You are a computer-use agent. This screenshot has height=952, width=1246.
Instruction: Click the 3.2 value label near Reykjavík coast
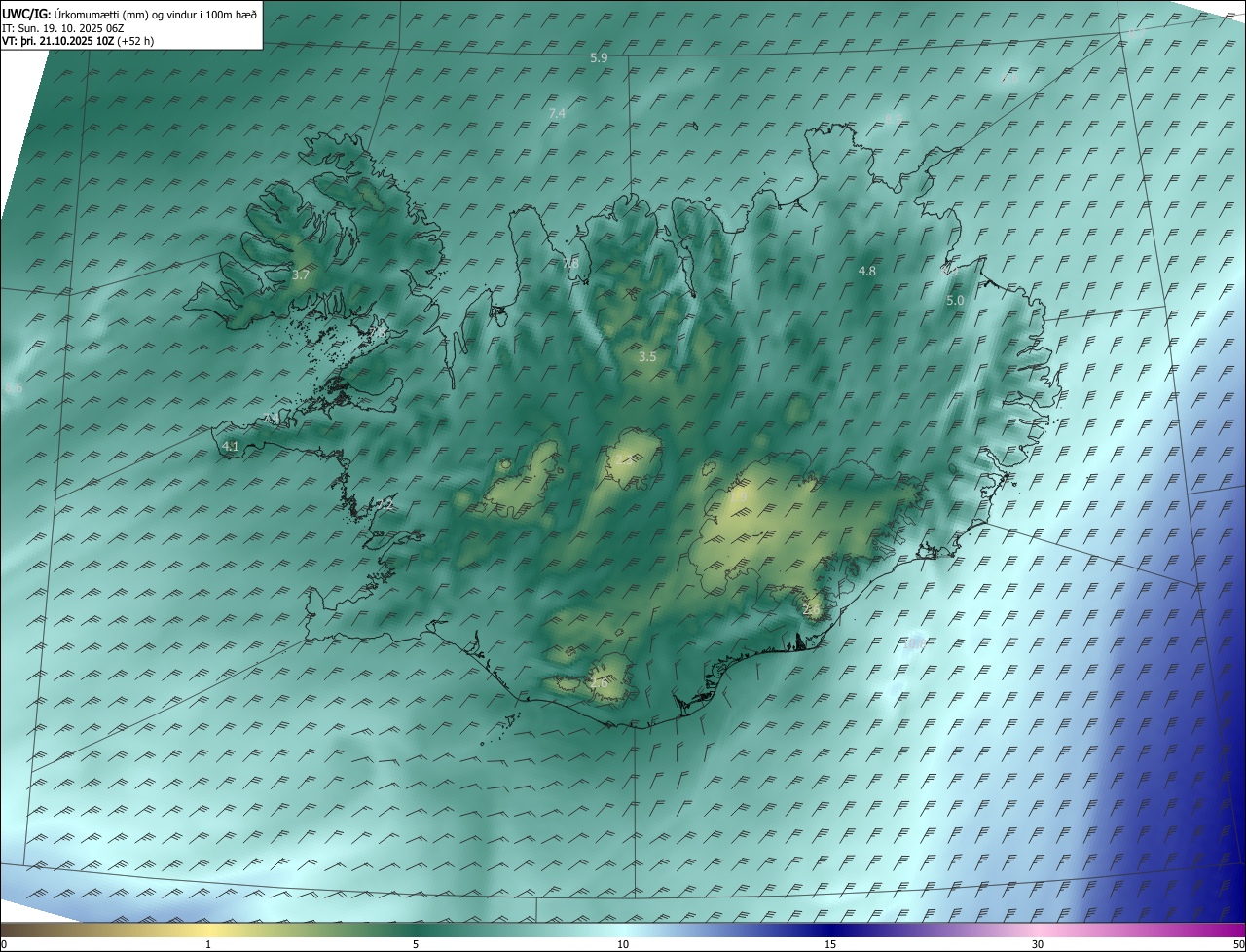tap(385, 504)
